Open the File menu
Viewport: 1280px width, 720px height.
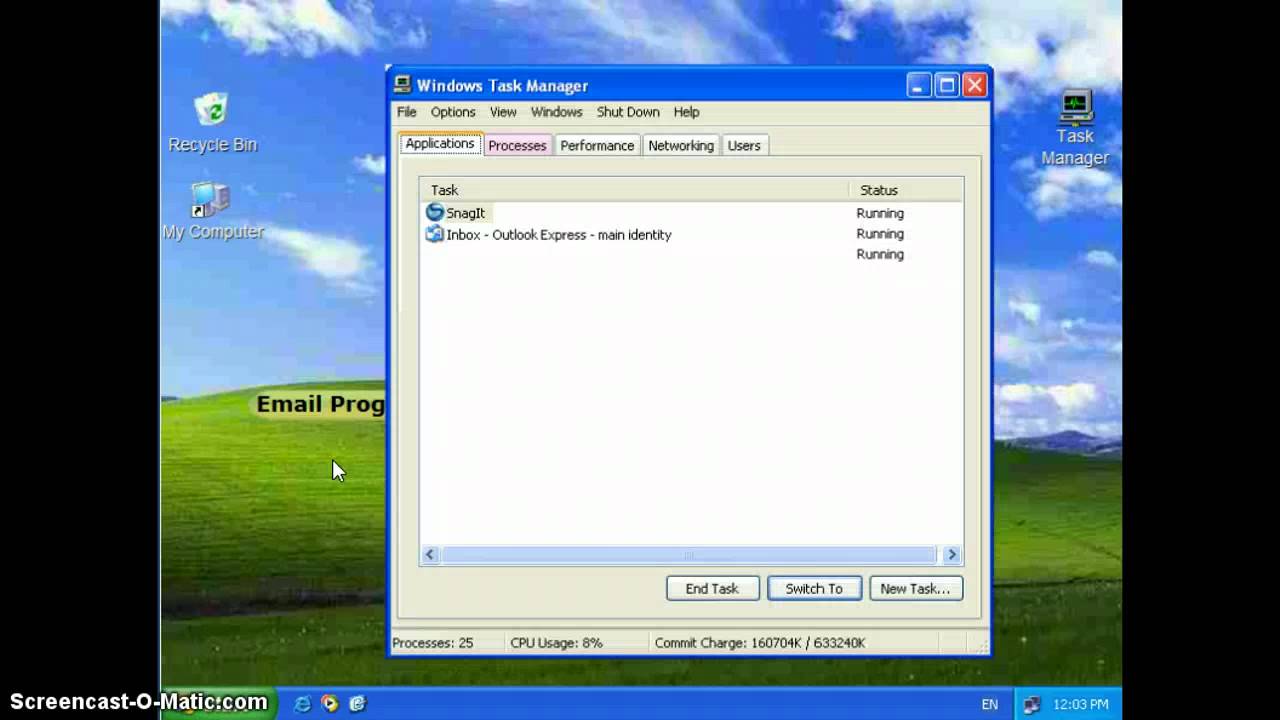(x=406, y=112)
